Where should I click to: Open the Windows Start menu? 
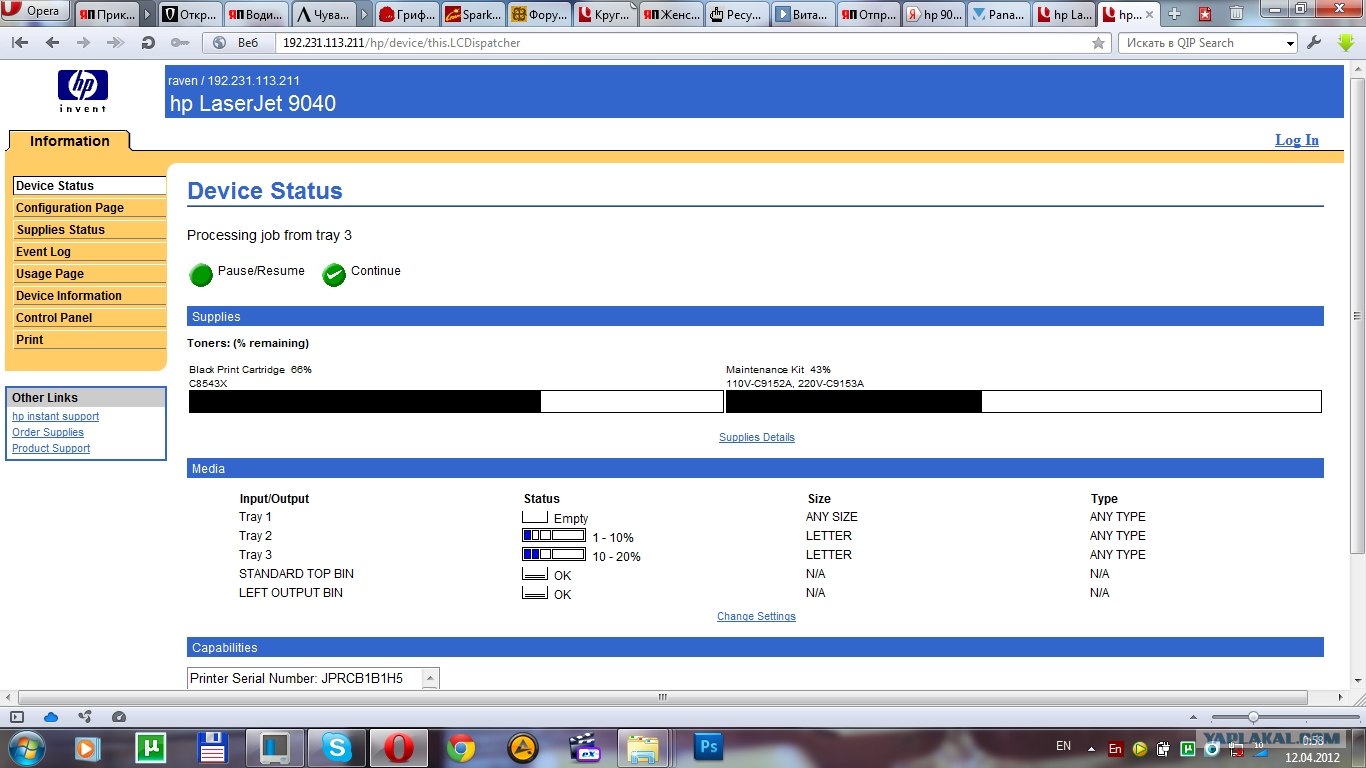[x=25, y=747]
